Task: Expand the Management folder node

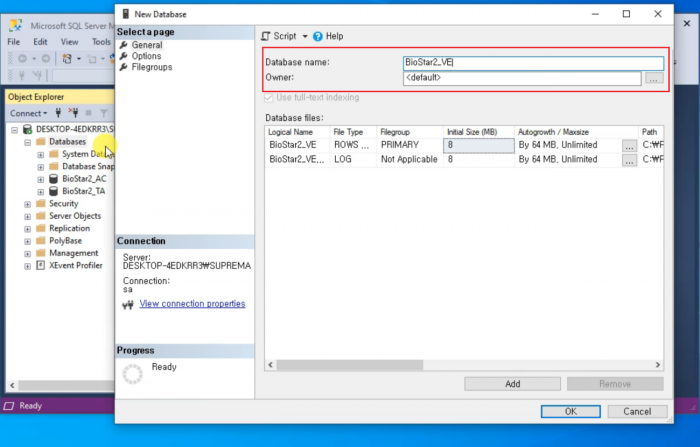Action: 27,253
